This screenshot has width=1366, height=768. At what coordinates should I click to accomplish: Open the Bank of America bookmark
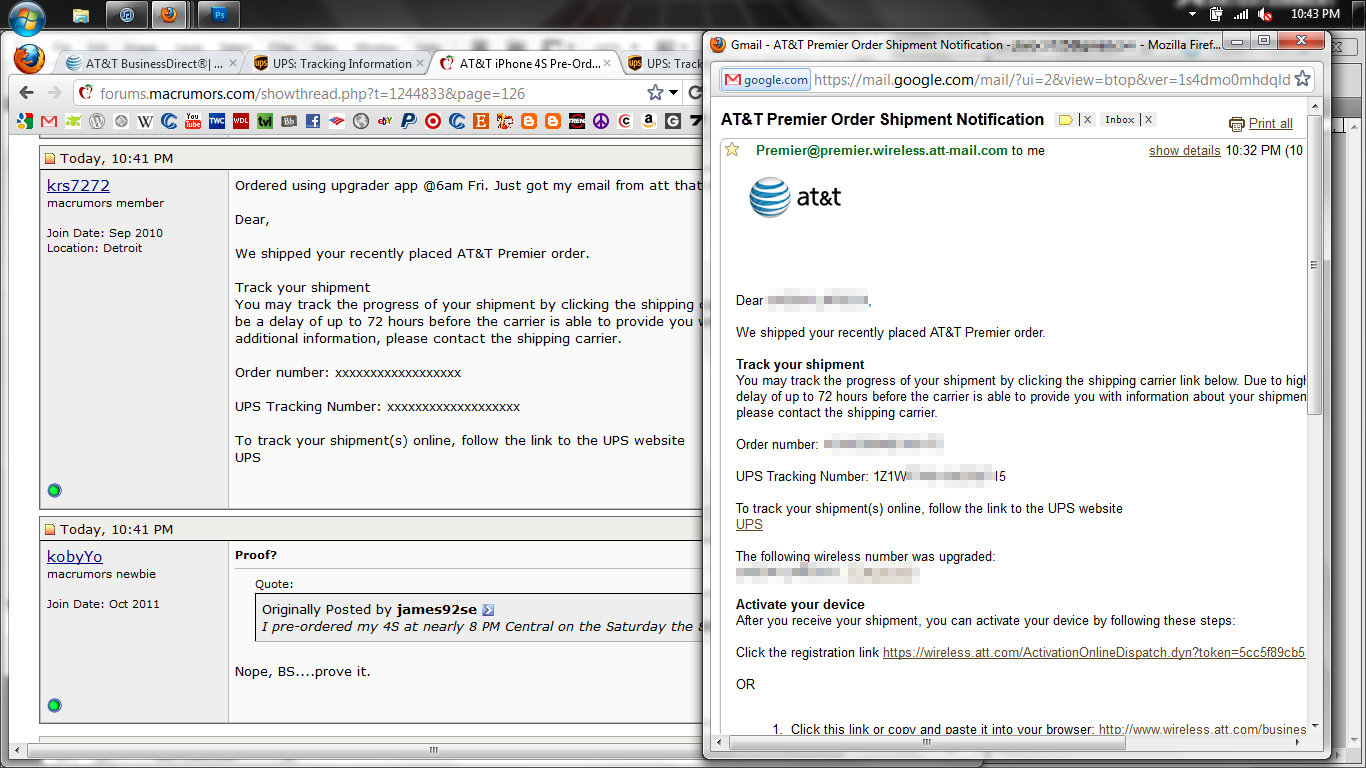337,121
